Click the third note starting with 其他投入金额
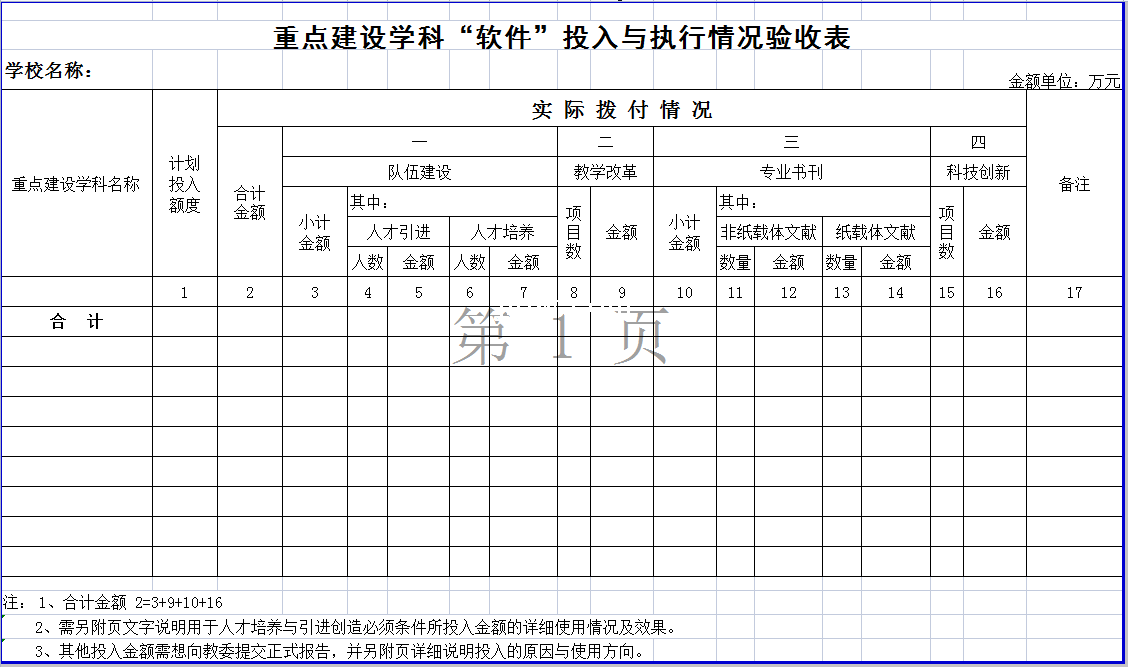1128x667 pixels. click(338, 652)
